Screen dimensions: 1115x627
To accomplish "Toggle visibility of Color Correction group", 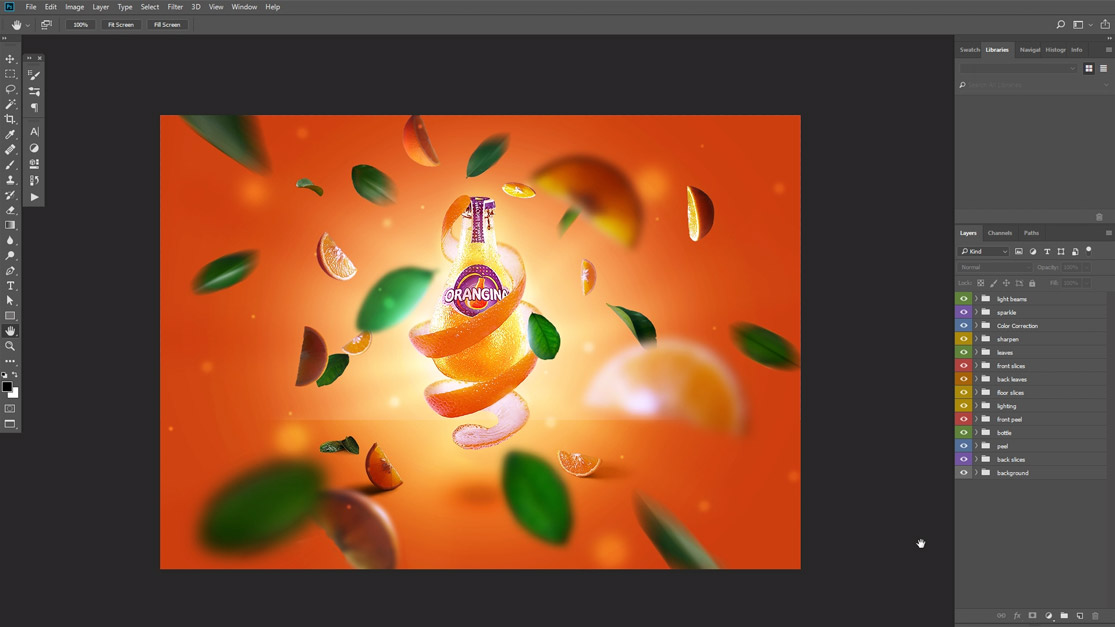I will click(964, 326).
